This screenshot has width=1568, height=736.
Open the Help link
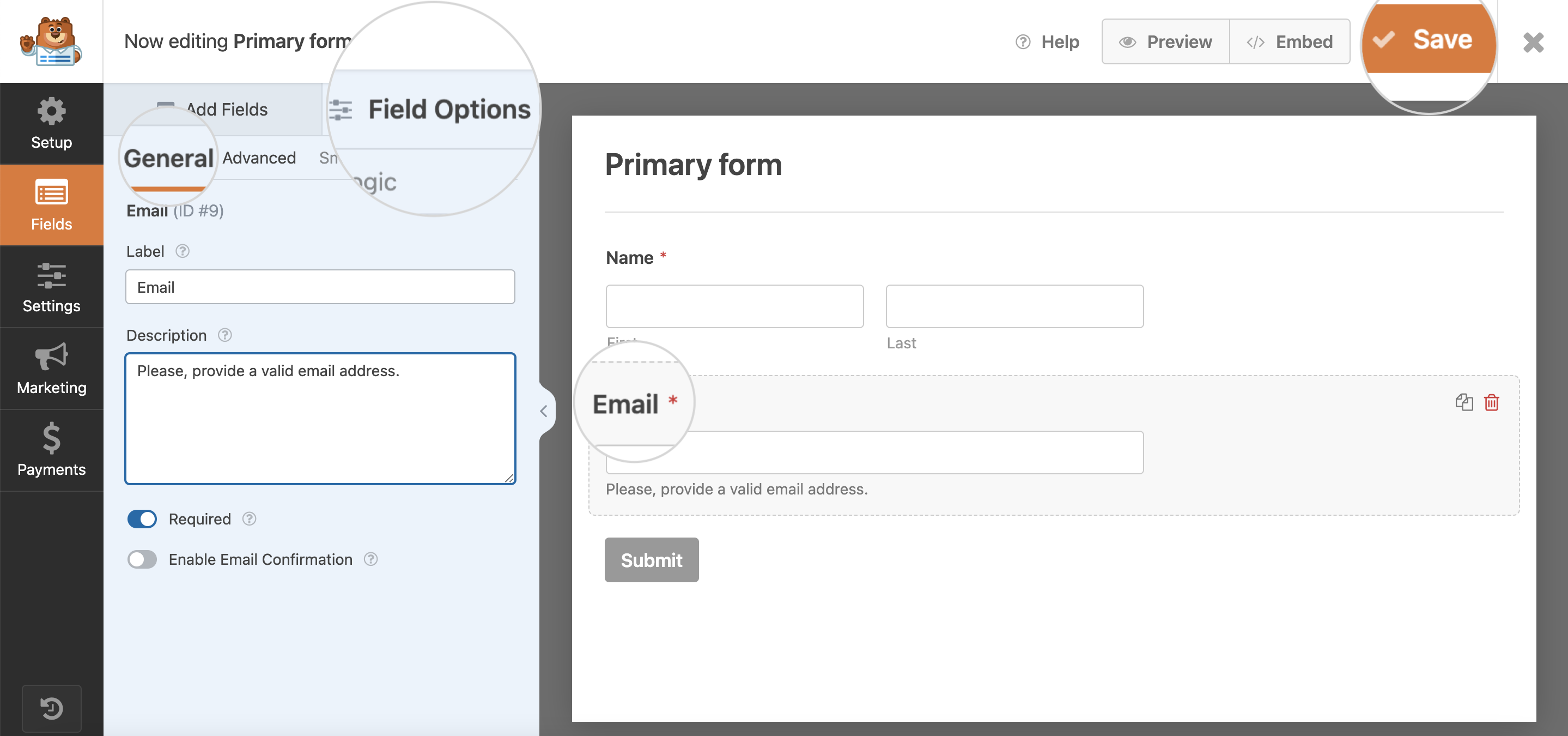1048,41
